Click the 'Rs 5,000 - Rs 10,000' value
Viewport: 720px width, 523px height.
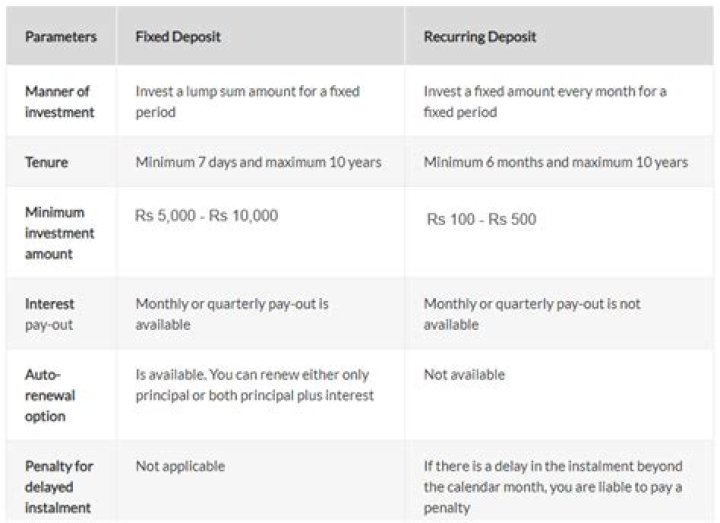coord(207,215)
